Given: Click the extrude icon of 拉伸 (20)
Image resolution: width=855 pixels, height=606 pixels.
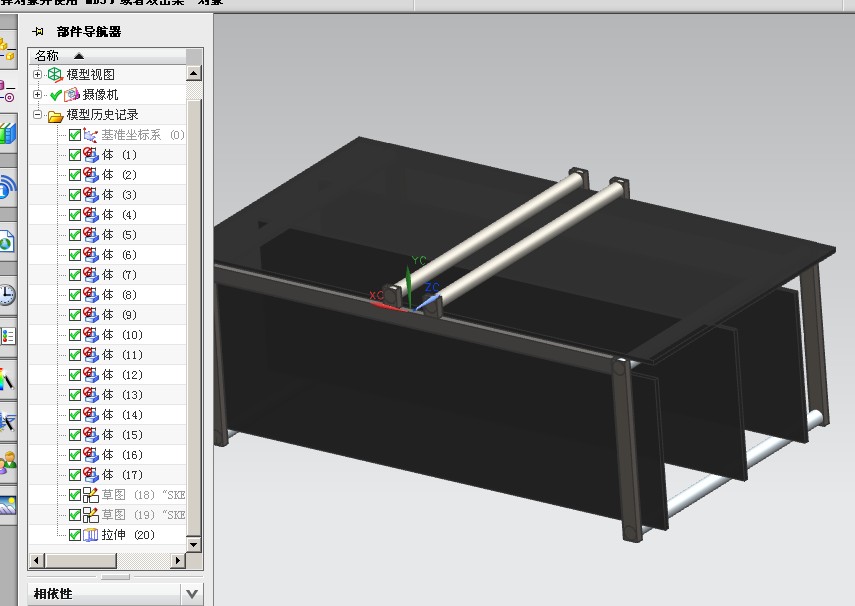Looking at the screenshot, I should [91, 535].
